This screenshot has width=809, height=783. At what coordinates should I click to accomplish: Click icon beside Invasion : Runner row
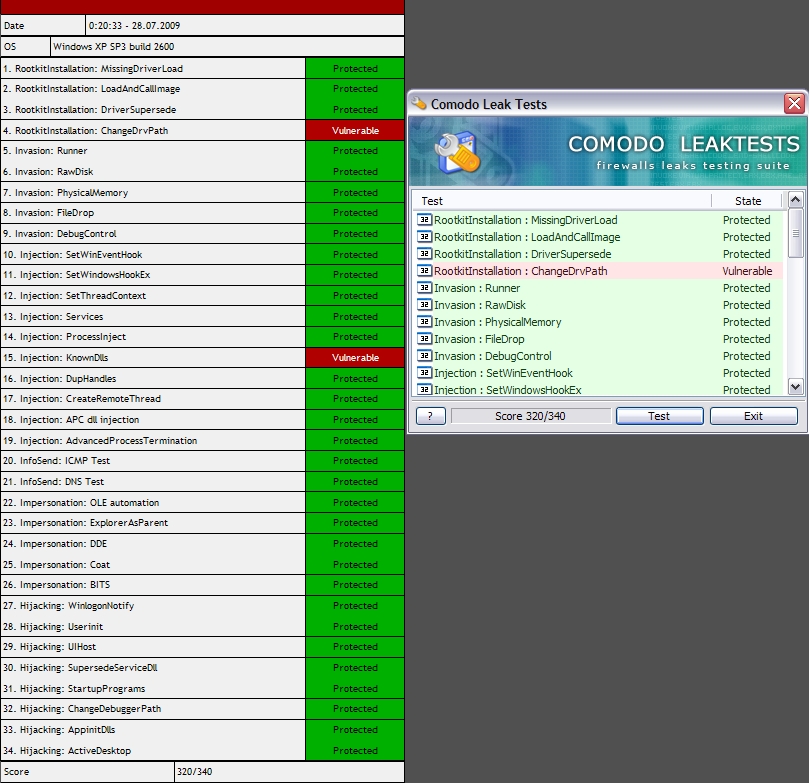coord(424,288)
